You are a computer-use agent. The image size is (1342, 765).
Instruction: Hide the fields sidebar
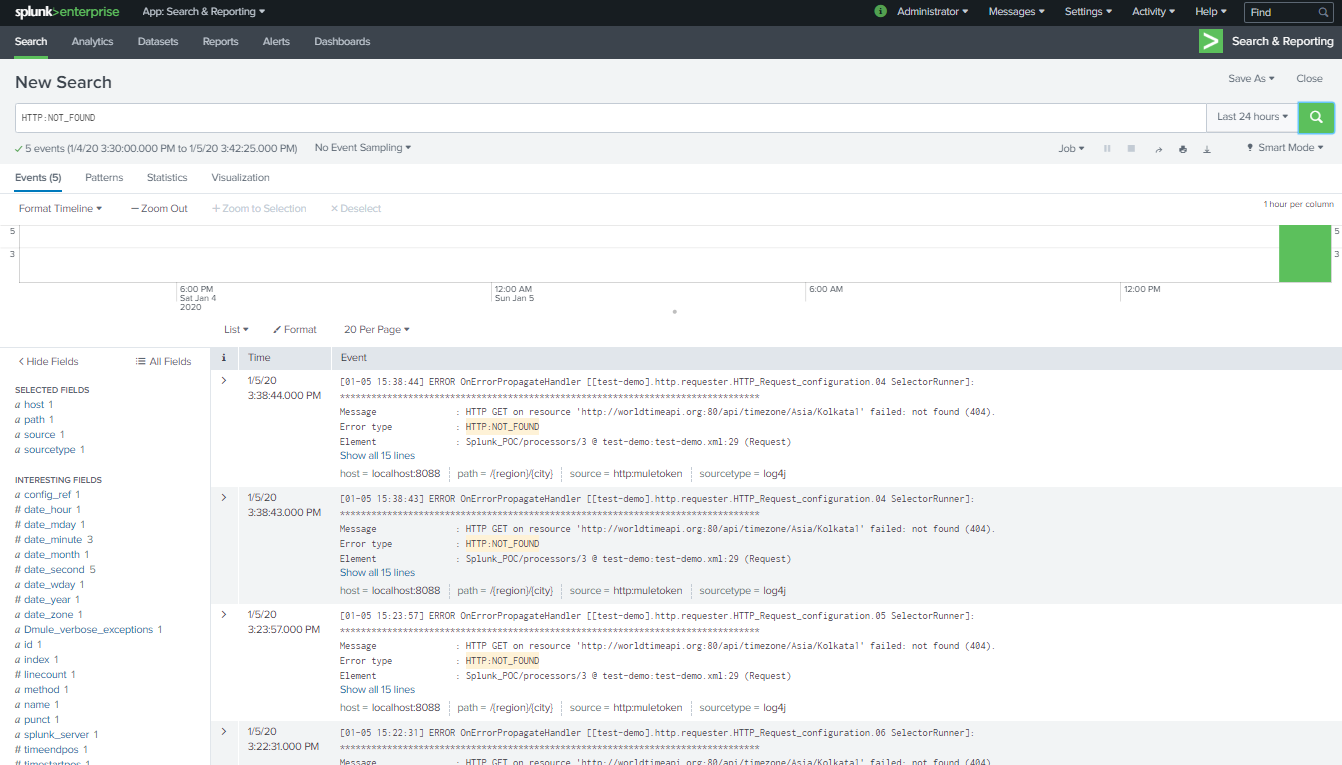(48, 361)
